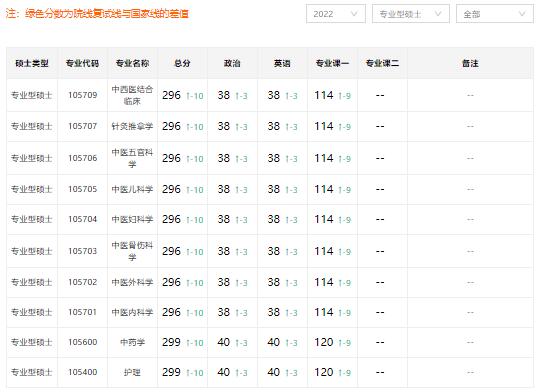540x392 pixels.
Task: Click the 备注 column header
Action: 470,63
